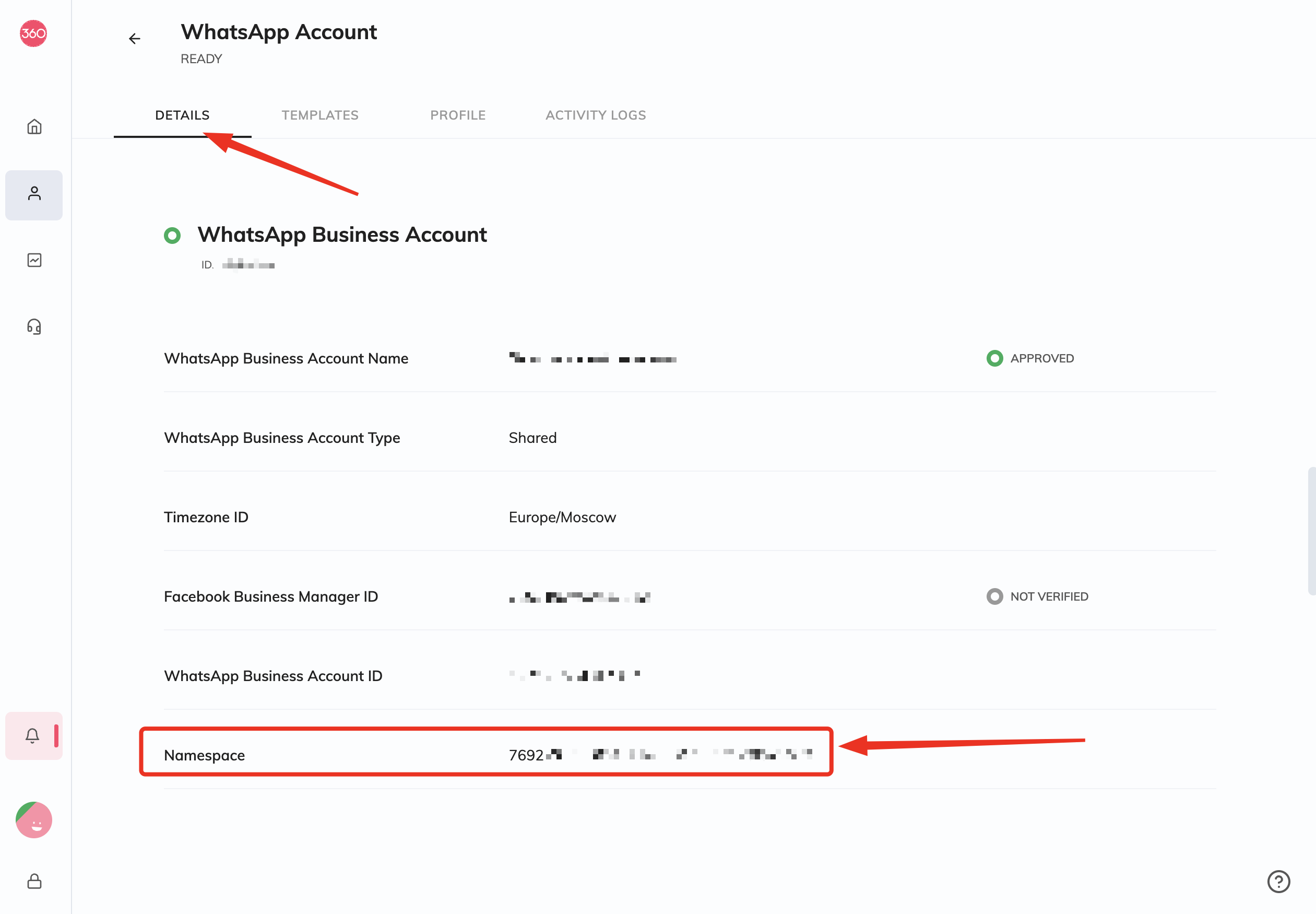Go back using the arrow icon

tap(135, 38)
